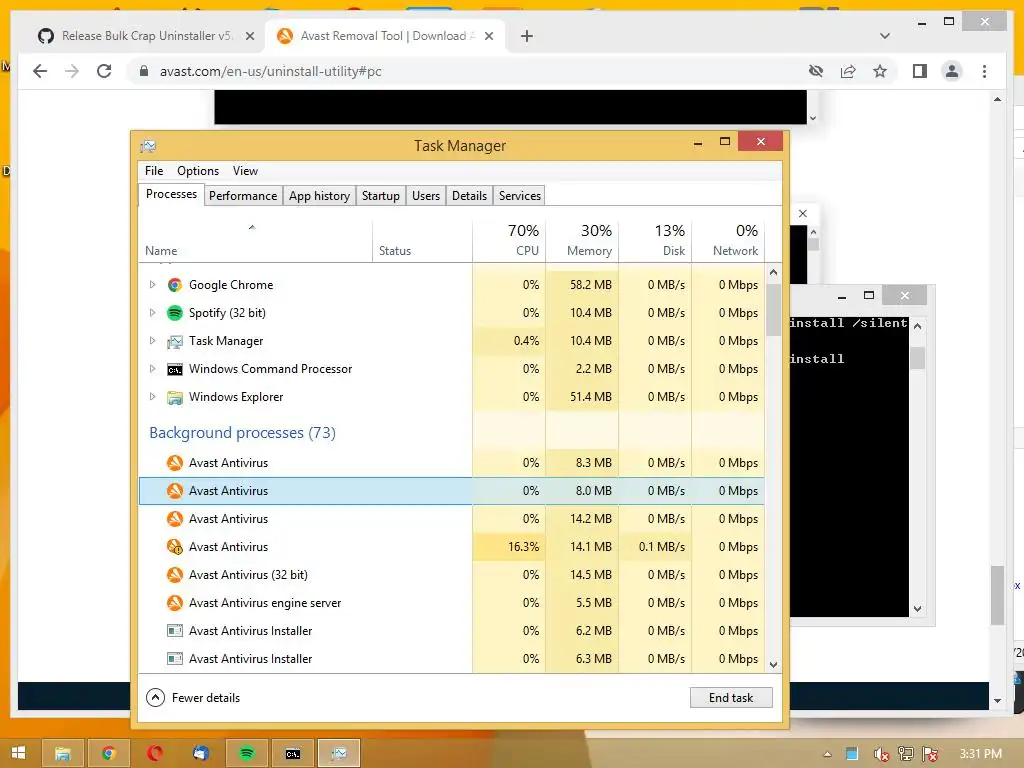Open Chrome three-dot menu
Image resolution: width=1024 pixels, height=768 pixels.
[984, 71]
